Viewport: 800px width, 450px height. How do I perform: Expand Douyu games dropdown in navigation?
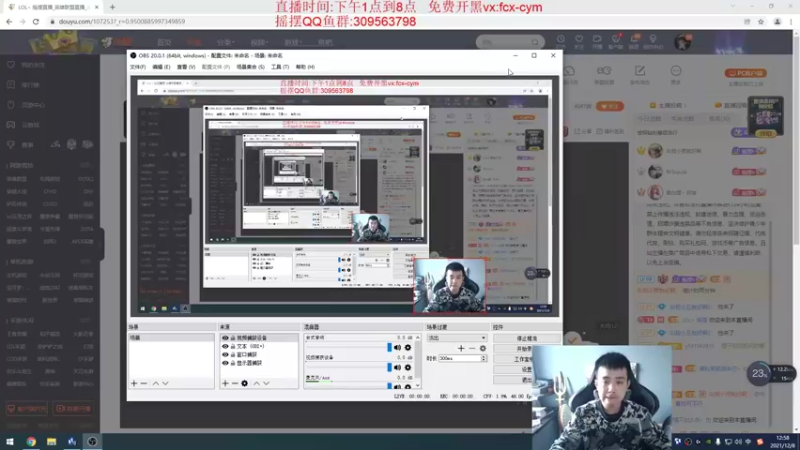(x=292, y=42)
